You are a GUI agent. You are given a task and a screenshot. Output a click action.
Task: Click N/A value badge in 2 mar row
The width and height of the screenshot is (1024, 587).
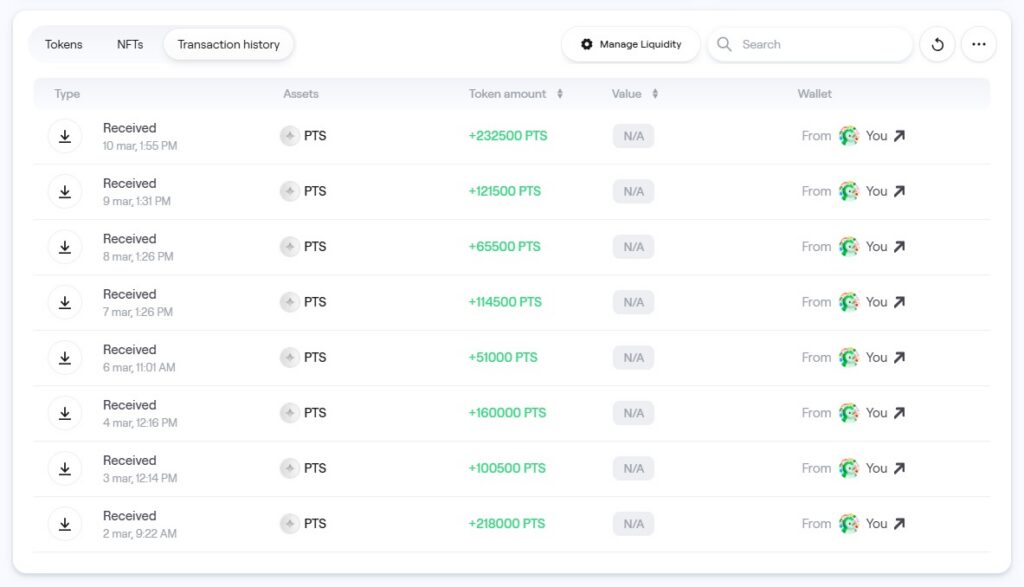click(633, 523)
